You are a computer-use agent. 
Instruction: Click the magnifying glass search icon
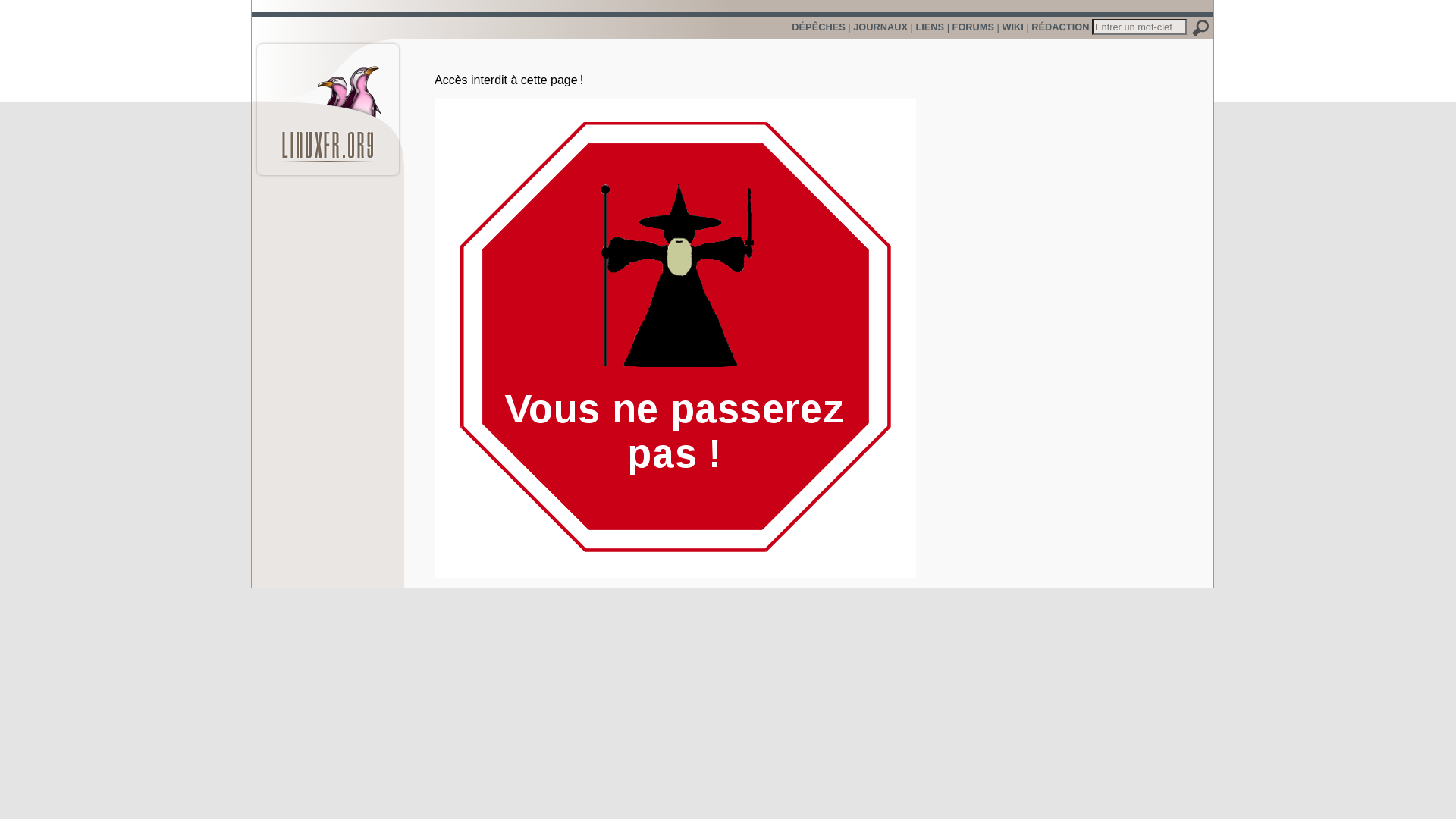[x=1200, y=27]
